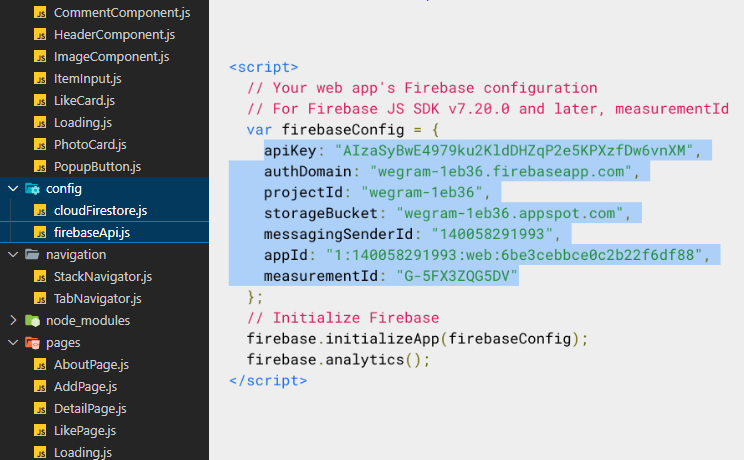Click the pages folder icon
744x460 pixels.
click(32, 342)
